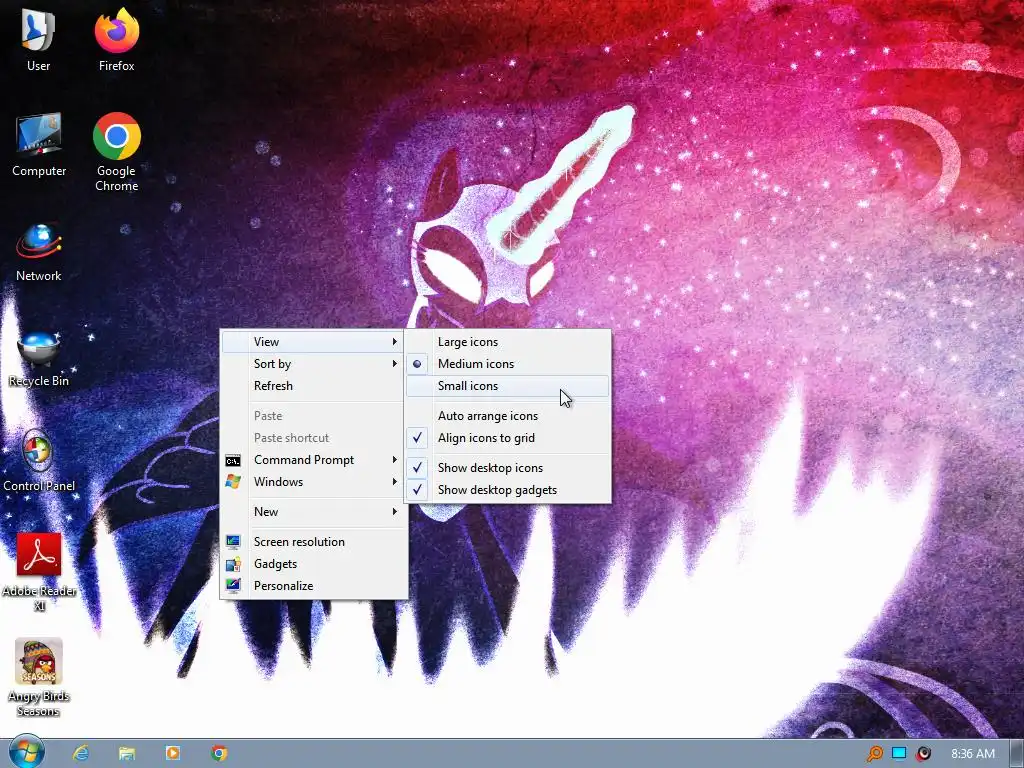
Task: Click the Windows Start orb
Action: pos(27,752)
